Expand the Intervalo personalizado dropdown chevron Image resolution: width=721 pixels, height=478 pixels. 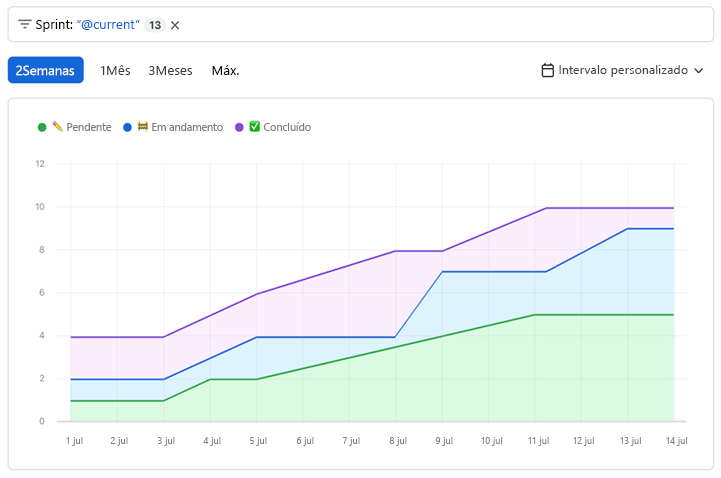pyautogui.click(x=699, y=70)
